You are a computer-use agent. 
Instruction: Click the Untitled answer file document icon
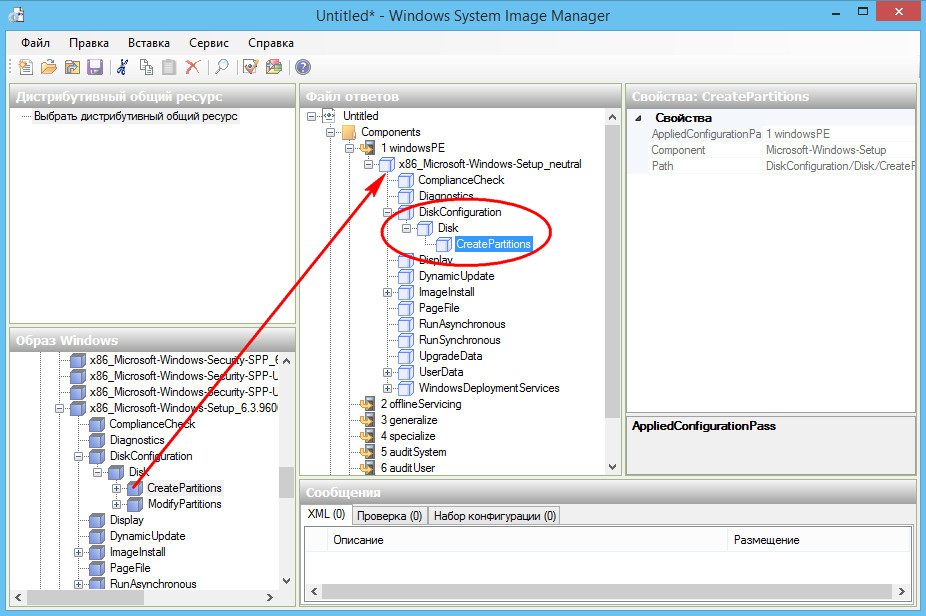click(x=330, y=116)
